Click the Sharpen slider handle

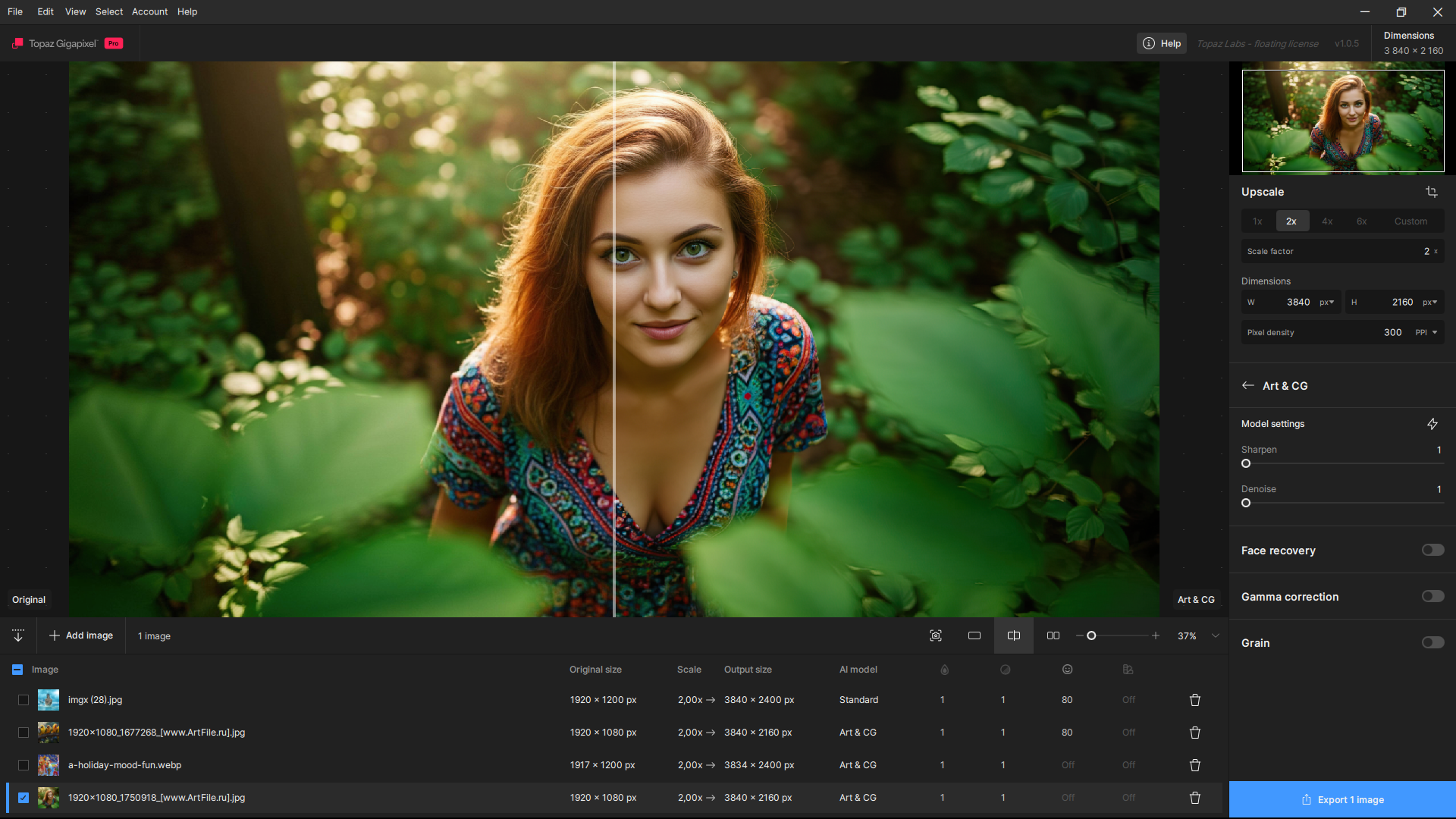1246,463
